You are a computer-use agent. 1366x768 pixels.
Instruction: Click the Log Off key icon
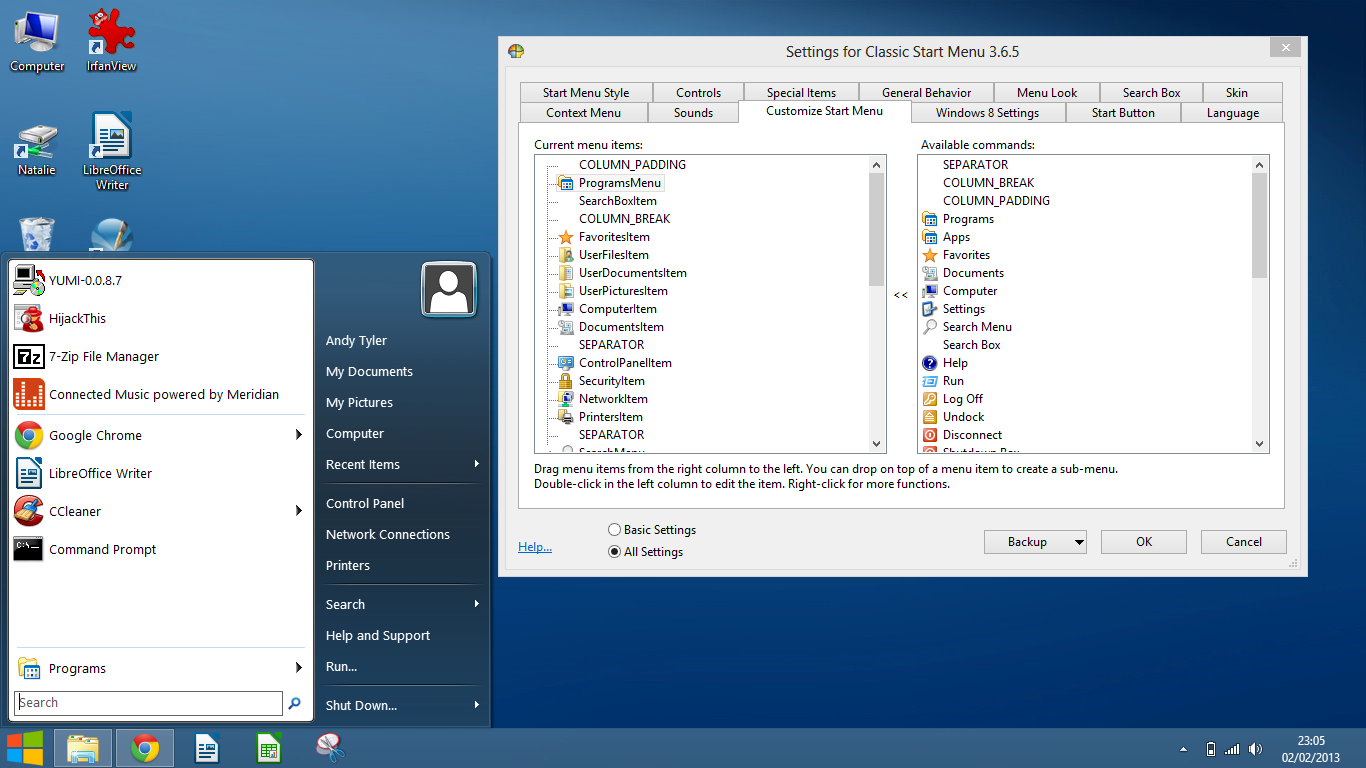tap(930, 399)
